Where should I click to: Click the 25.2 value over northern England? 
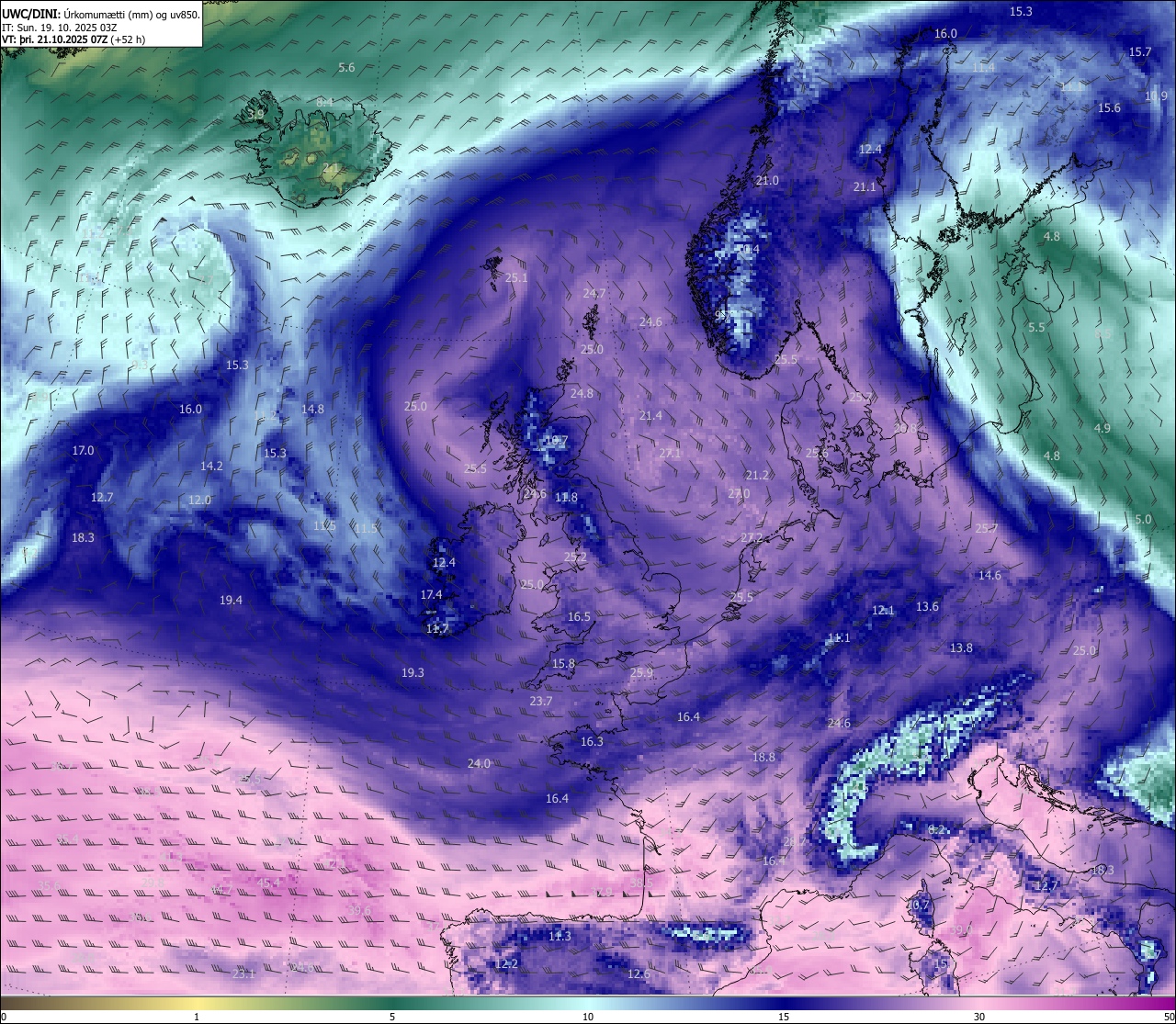(575, 557)
